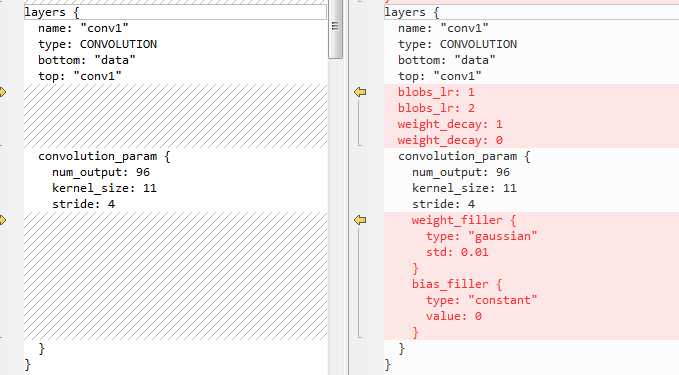The image size is (679, 375).
Task: Place cursor on right 'bottom: "data"' line
Action: pyautogui.click(x=447, y=60)
